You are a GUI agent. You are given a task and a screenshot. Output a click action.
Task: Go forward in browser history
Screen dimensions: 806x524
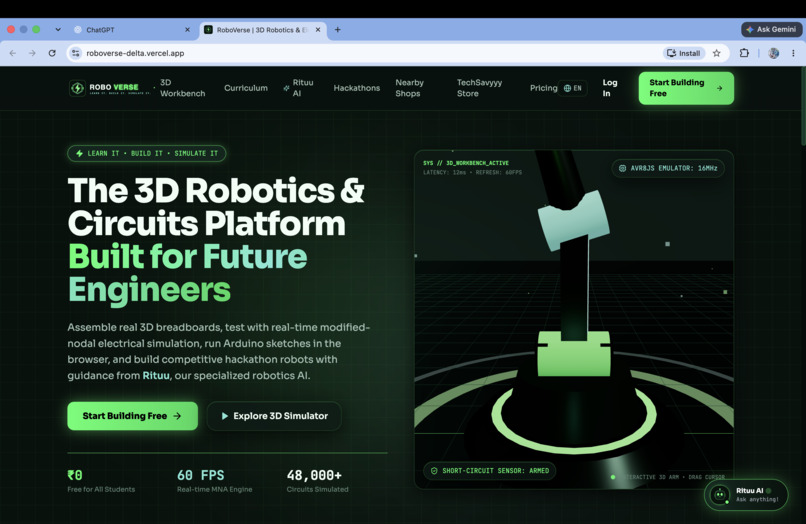tap(32, 53)
